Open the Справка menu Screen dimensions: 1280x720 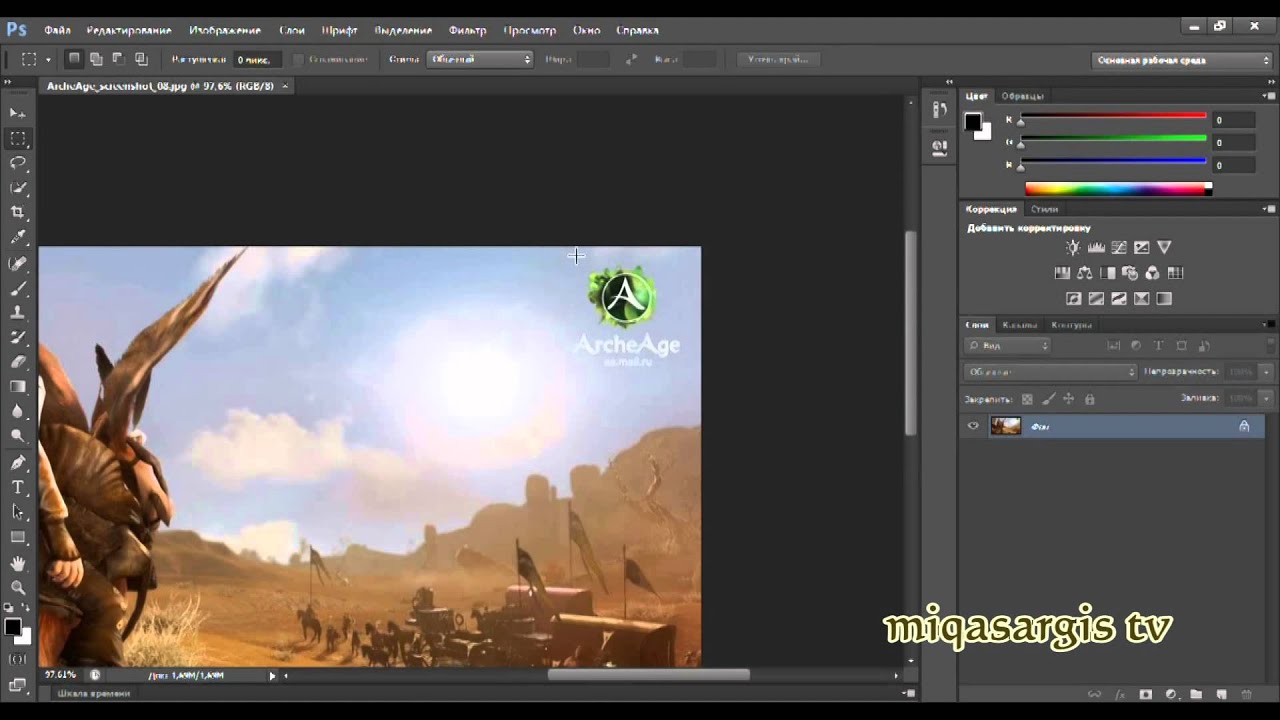637,31
